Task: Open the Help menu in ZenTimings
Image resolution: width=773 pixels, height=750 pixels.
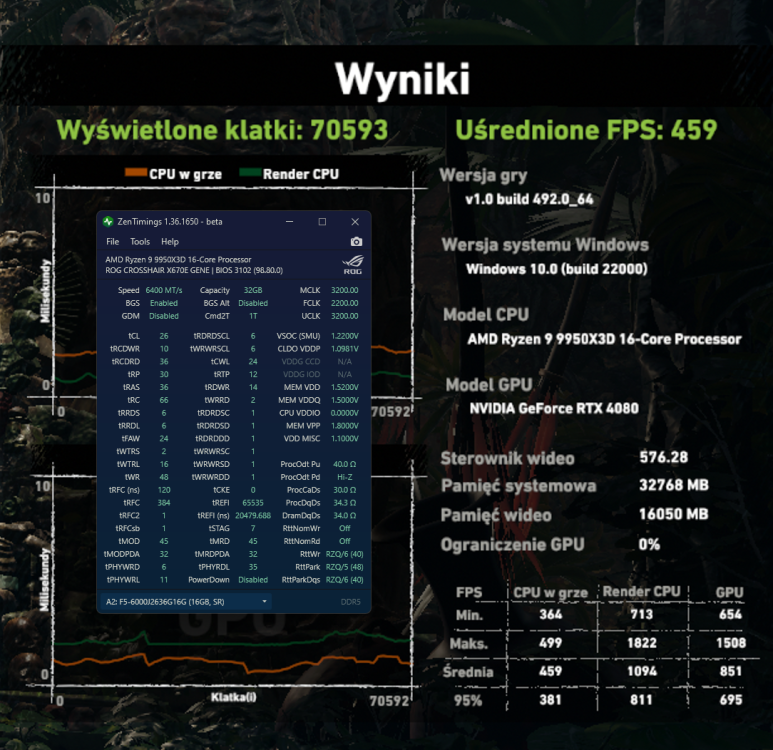Action: pyautogui.click(x=170, y=242)
